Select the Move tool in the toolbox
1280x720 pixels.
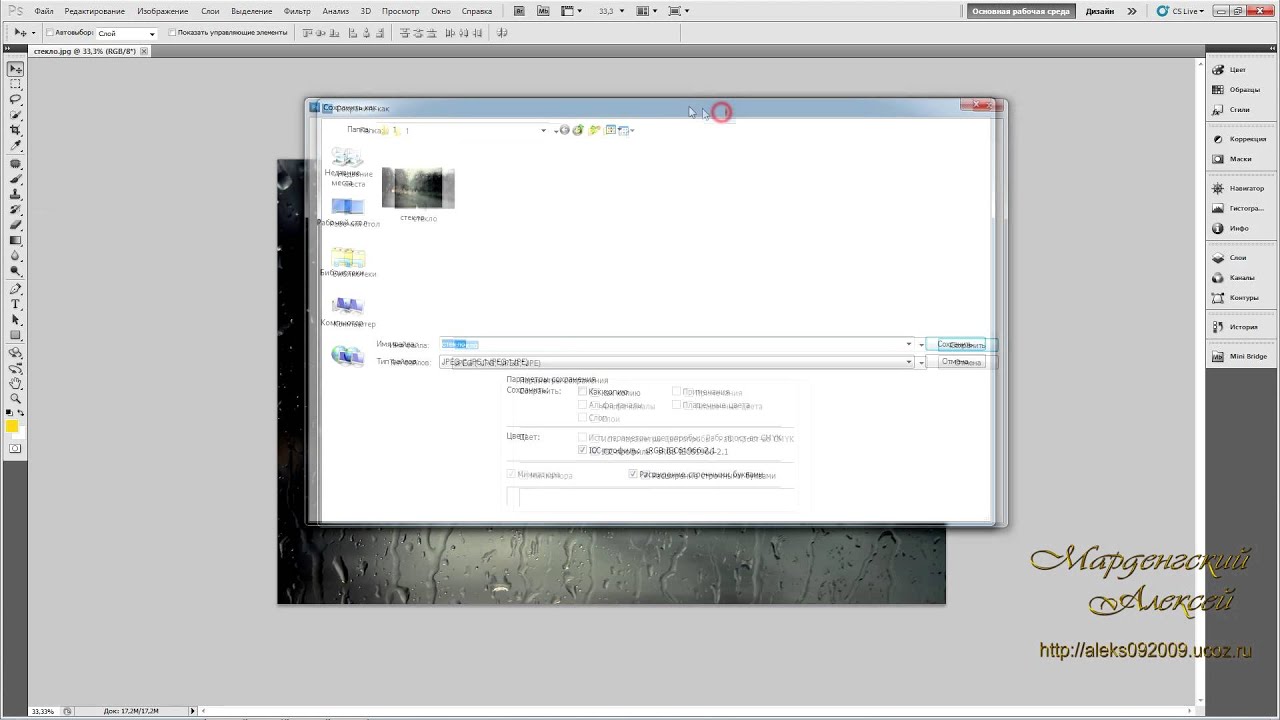click(15, 69)
